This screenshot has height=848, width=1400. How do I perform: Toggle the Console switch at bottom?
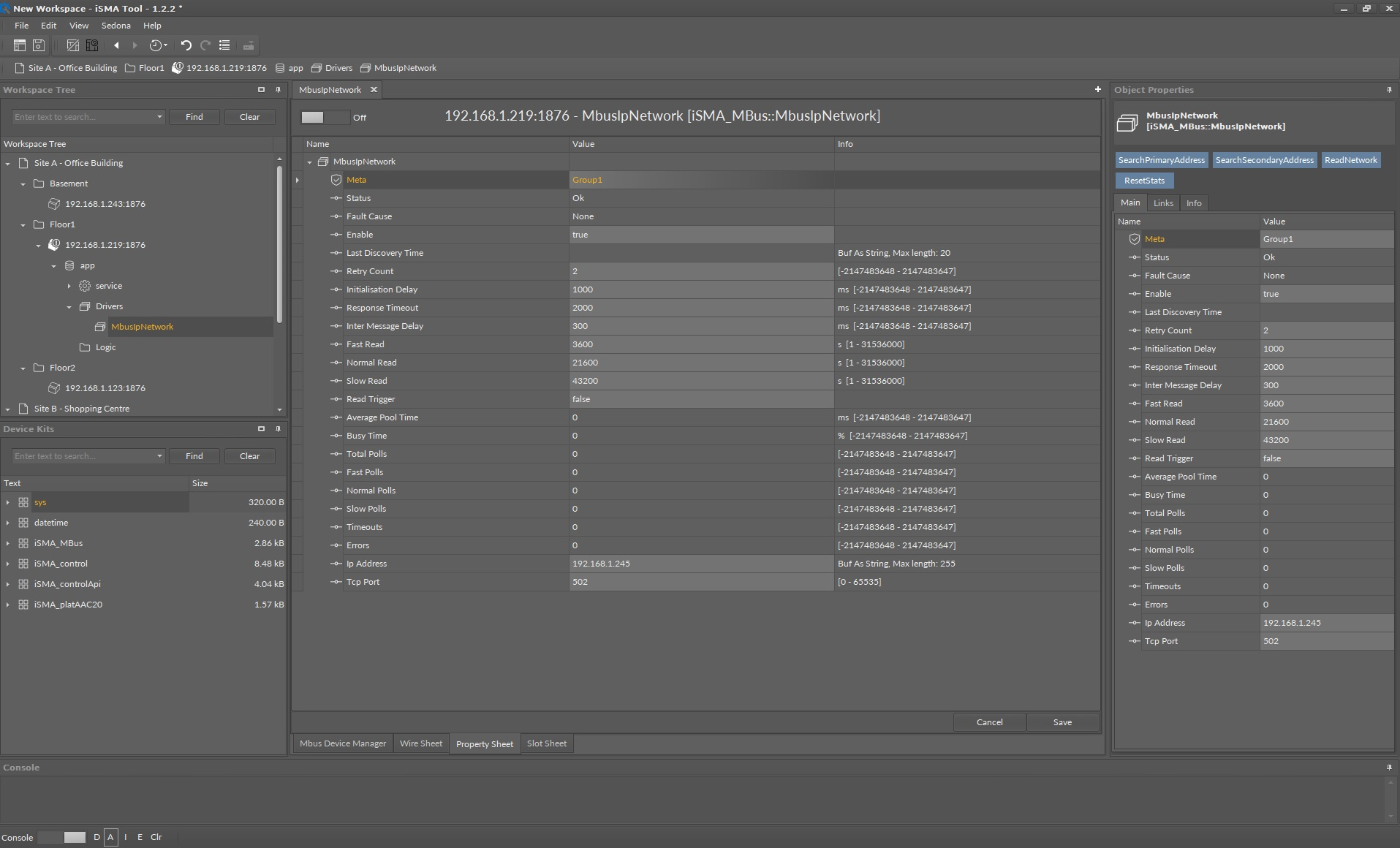click(x=61, y=837)
